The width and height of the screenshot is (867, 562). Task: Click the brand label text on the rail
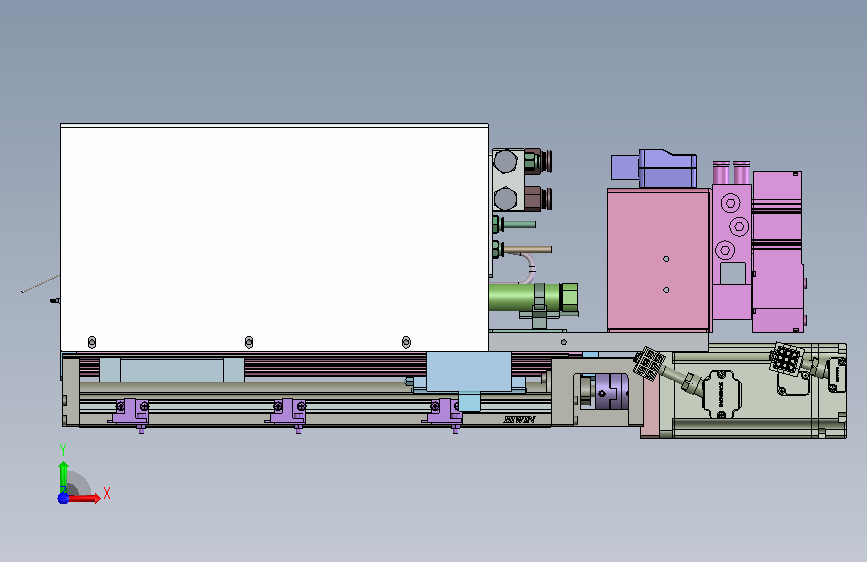[519, 419]
